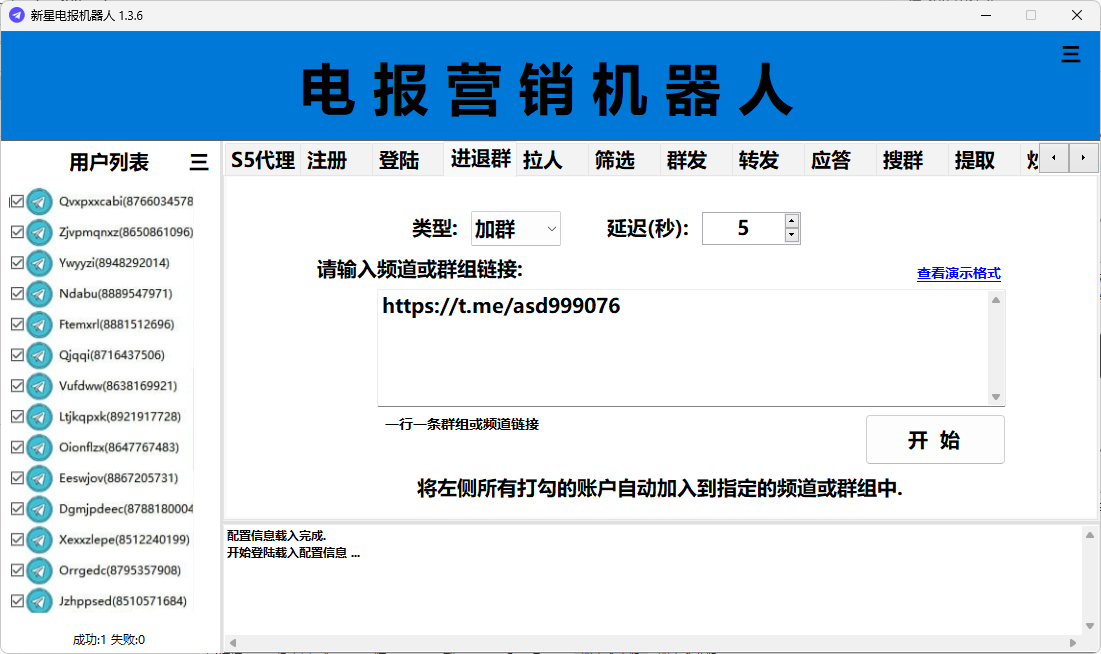Click log panel scrollbar down arrow

[1090, 626]
